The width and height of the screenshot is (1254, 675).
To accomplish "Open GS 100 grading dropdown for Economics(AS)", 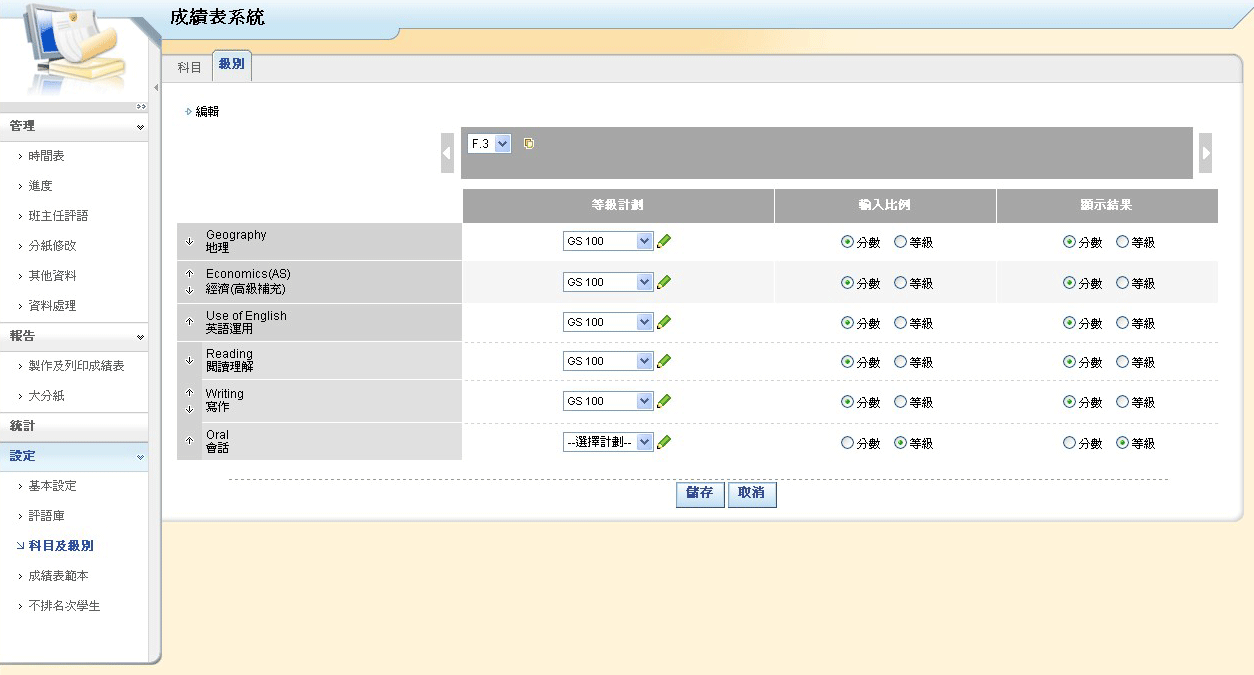I will point(607,282).
